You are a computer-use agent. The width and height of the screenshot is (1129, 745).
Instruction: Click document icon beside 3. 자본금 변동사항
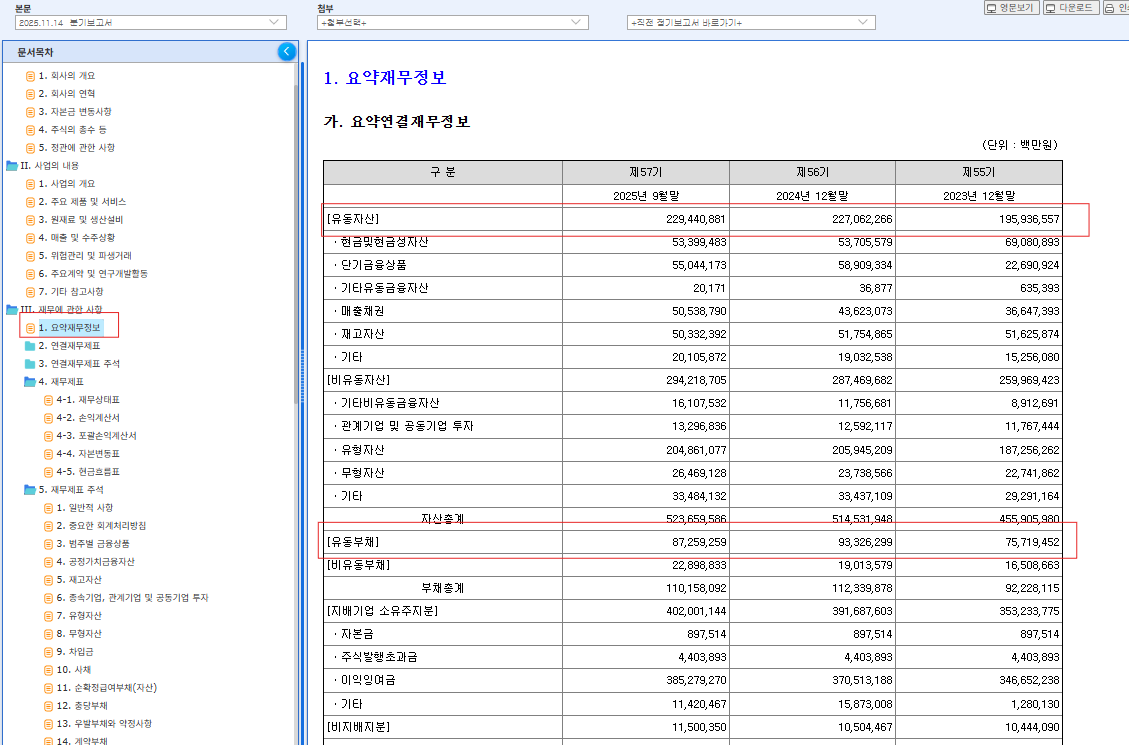click(x=30, y=112)
